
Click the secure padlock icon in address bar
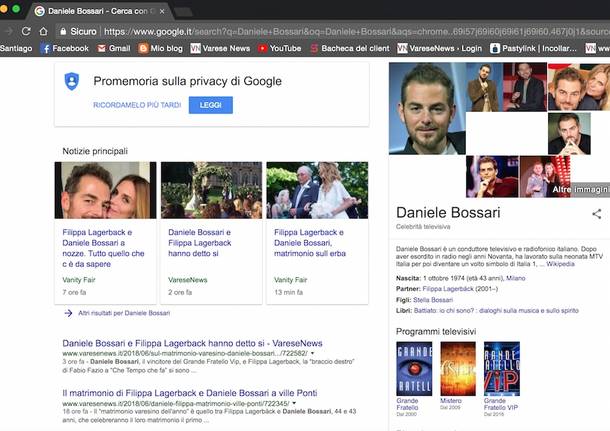tap(63, 32)
